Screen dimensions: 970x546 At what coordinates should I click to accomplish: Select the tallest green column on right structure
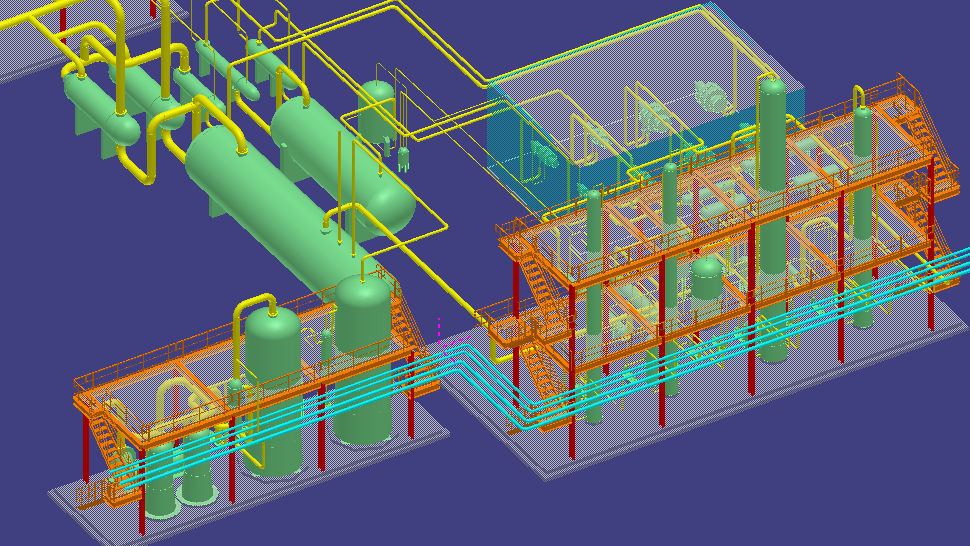(x=773, y=218)
